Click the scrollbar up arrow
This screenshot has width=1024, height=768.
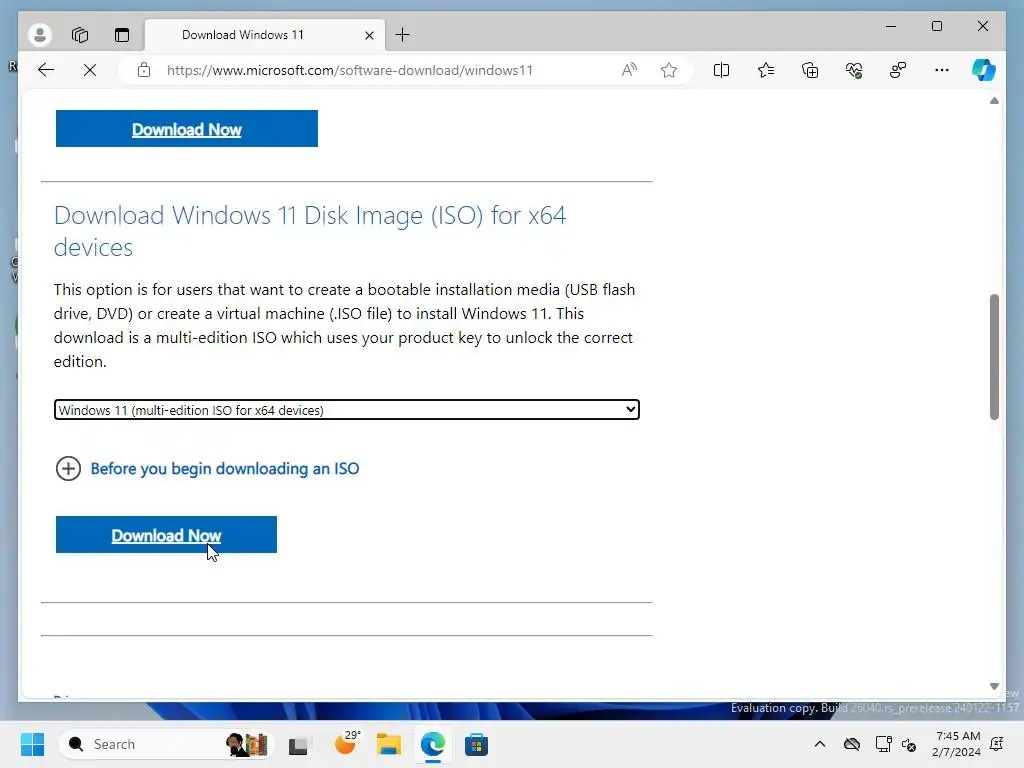pyautogui.click(x=994, y=101)
